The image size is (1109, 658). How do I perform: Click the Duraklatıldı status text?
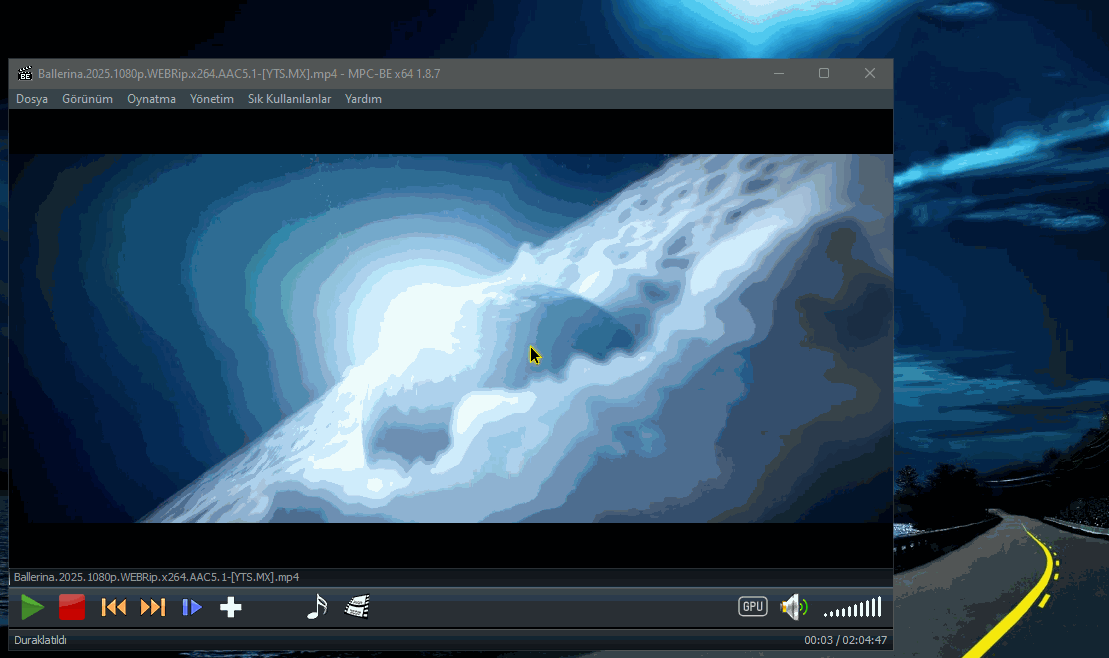[x=40, y=640]
